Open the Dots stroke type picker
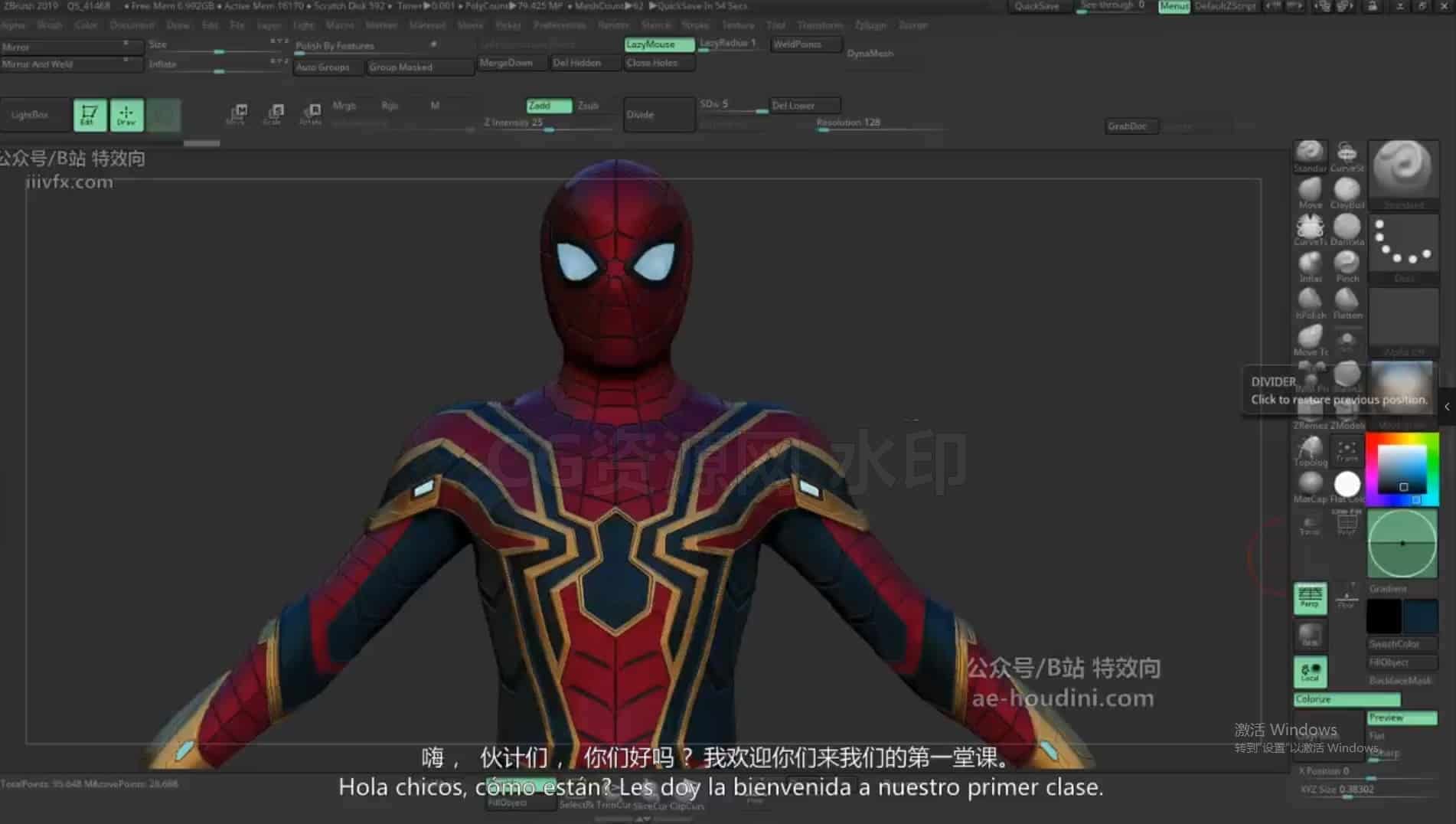This screenshot has height=824, width=1456. [1403, 248]
